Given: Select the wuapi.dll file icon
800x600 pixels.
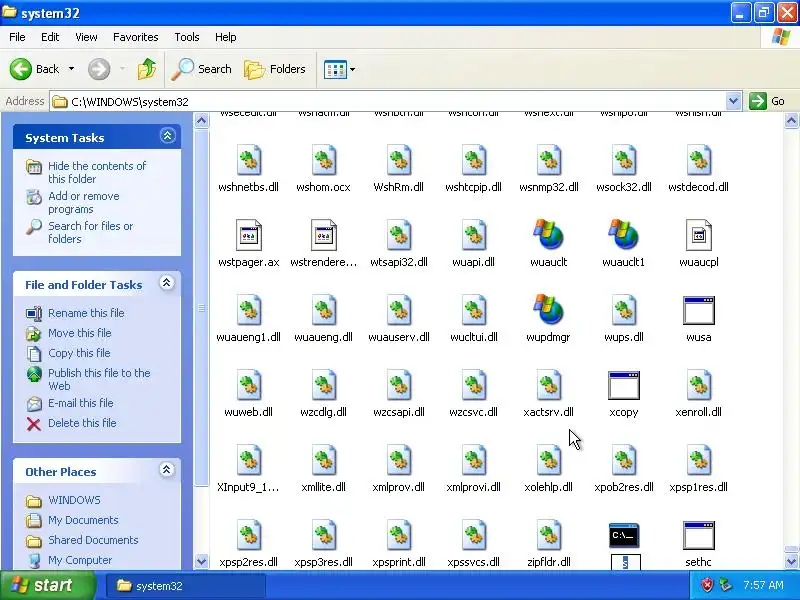Looking at the screenshot, I should click(473, 235).
